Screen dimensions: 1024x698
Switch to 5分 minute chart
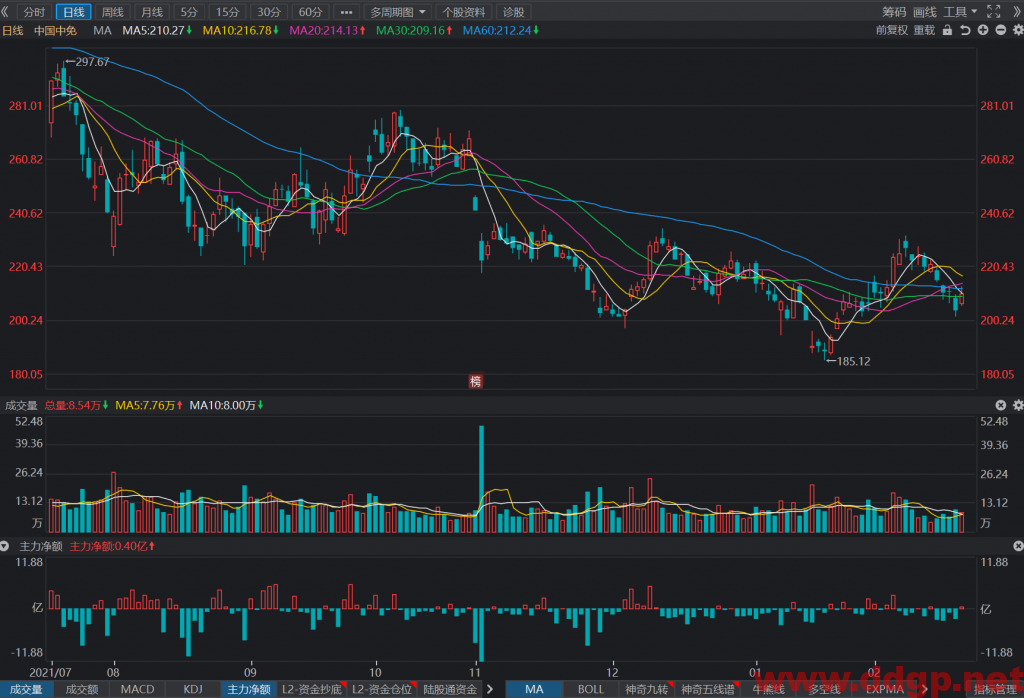[189, 12]
